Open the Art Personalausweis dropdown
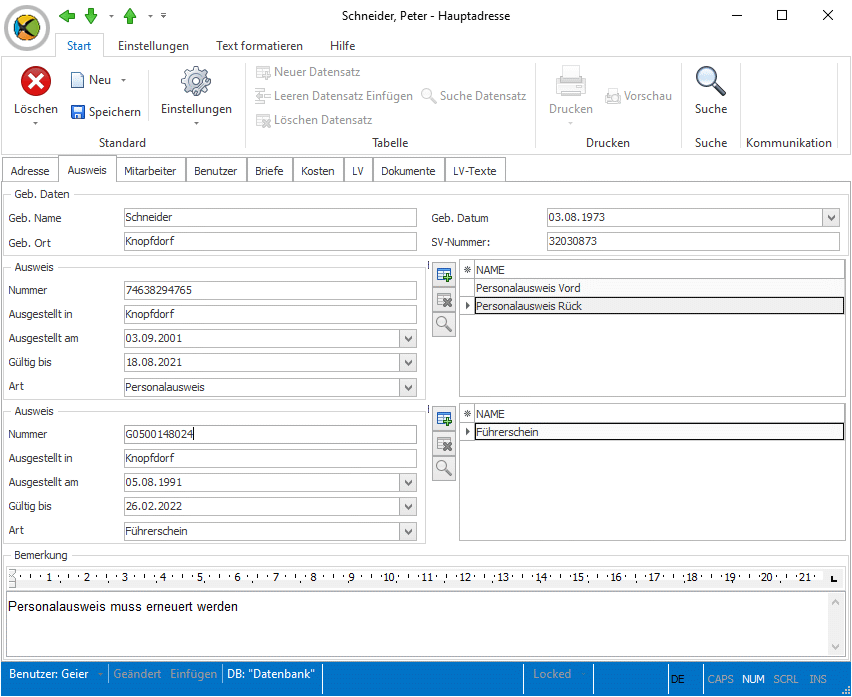This screenshot has height=697, width=852. [x=409, y=387]
